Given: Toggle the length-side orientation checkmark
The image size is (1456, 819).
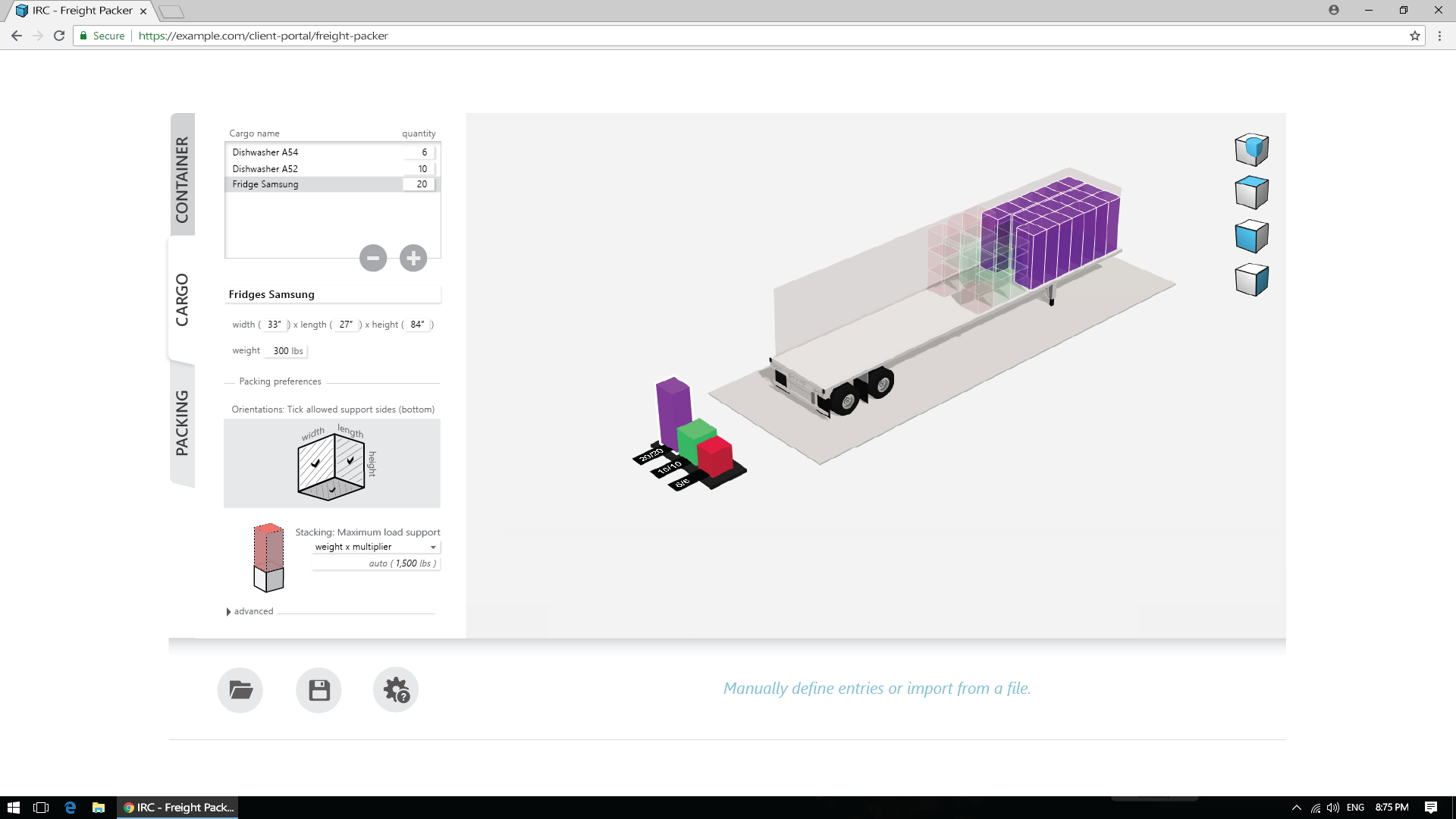Looking at the screenshot, I should [350, 460].
